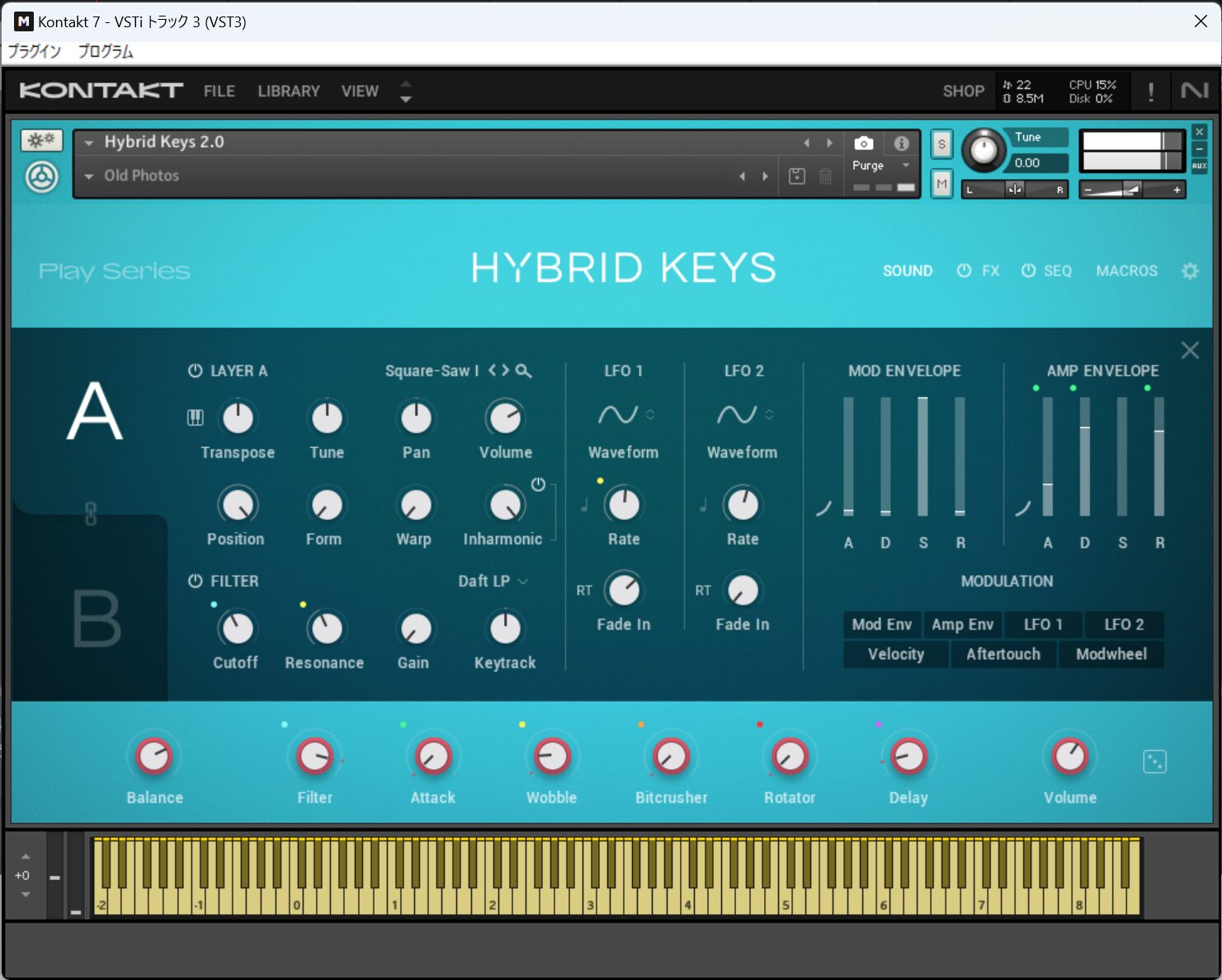Open the Purge dropdown menu
This screenshot has height=980, width=1222.
pos(881,165)
